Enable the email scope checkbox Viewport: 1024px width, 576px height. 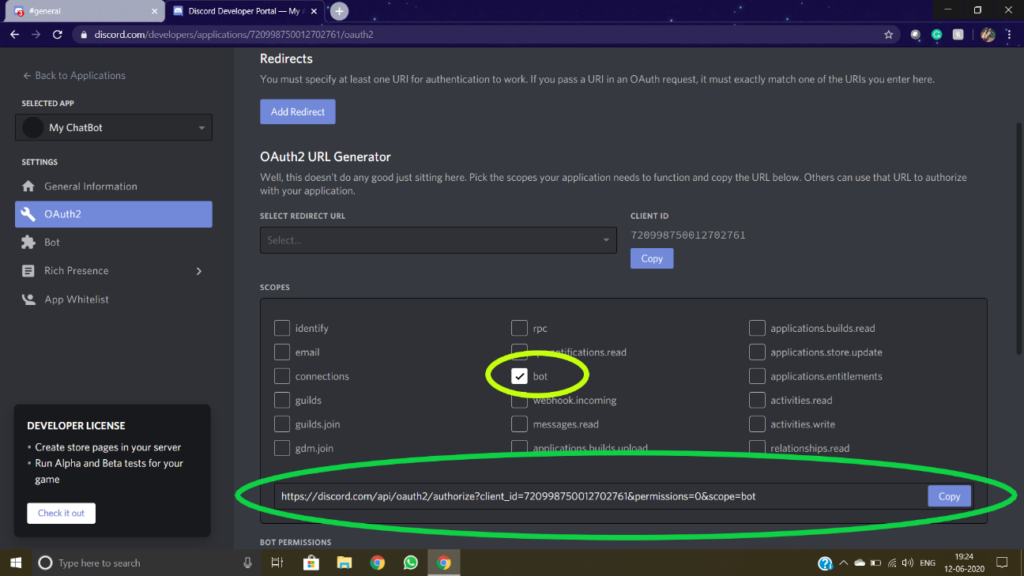(x=281, y=352)
